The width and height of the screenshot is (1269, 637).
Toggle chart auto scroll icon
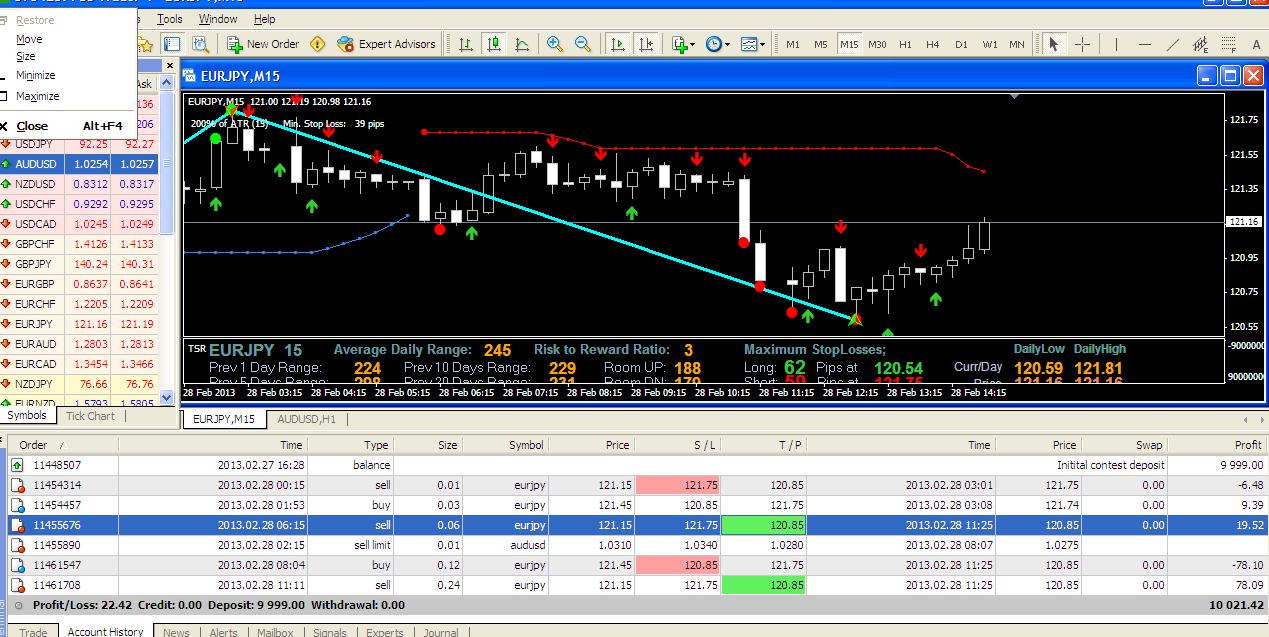tap(619, 44)
